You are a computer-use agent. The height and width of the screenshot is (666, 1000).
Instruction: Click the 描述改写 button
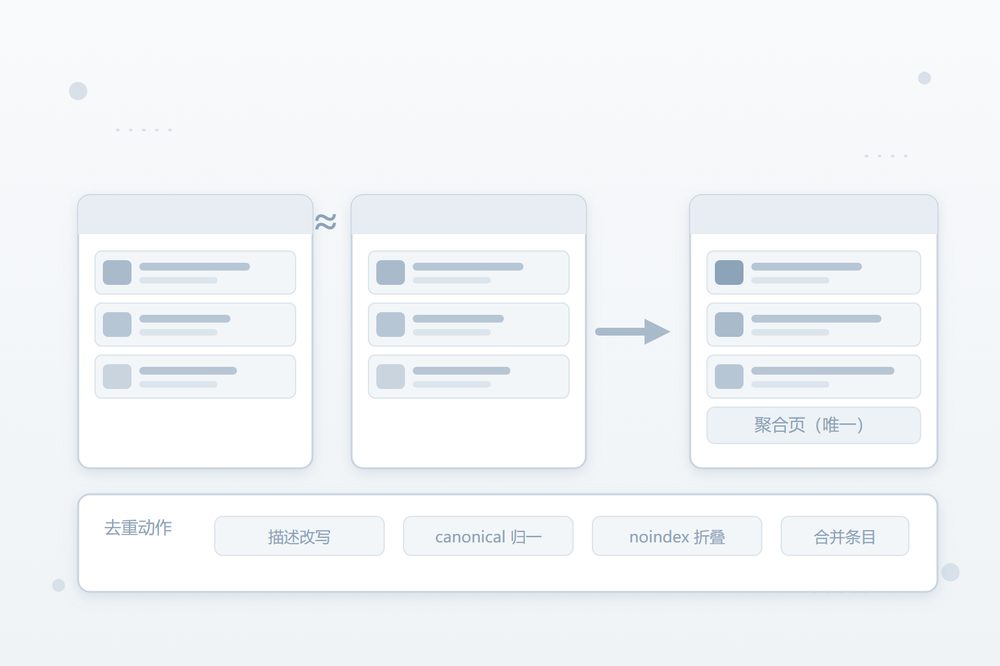click(x=299, y=536)
